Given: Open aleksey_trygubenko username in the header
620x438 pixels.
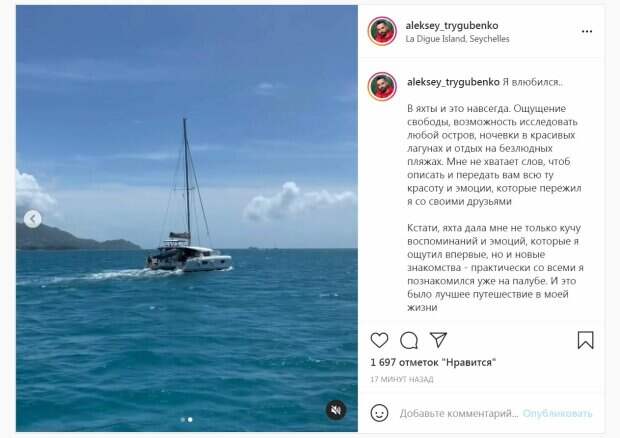Looking at the screenshot, I should [x=452, y=26].
